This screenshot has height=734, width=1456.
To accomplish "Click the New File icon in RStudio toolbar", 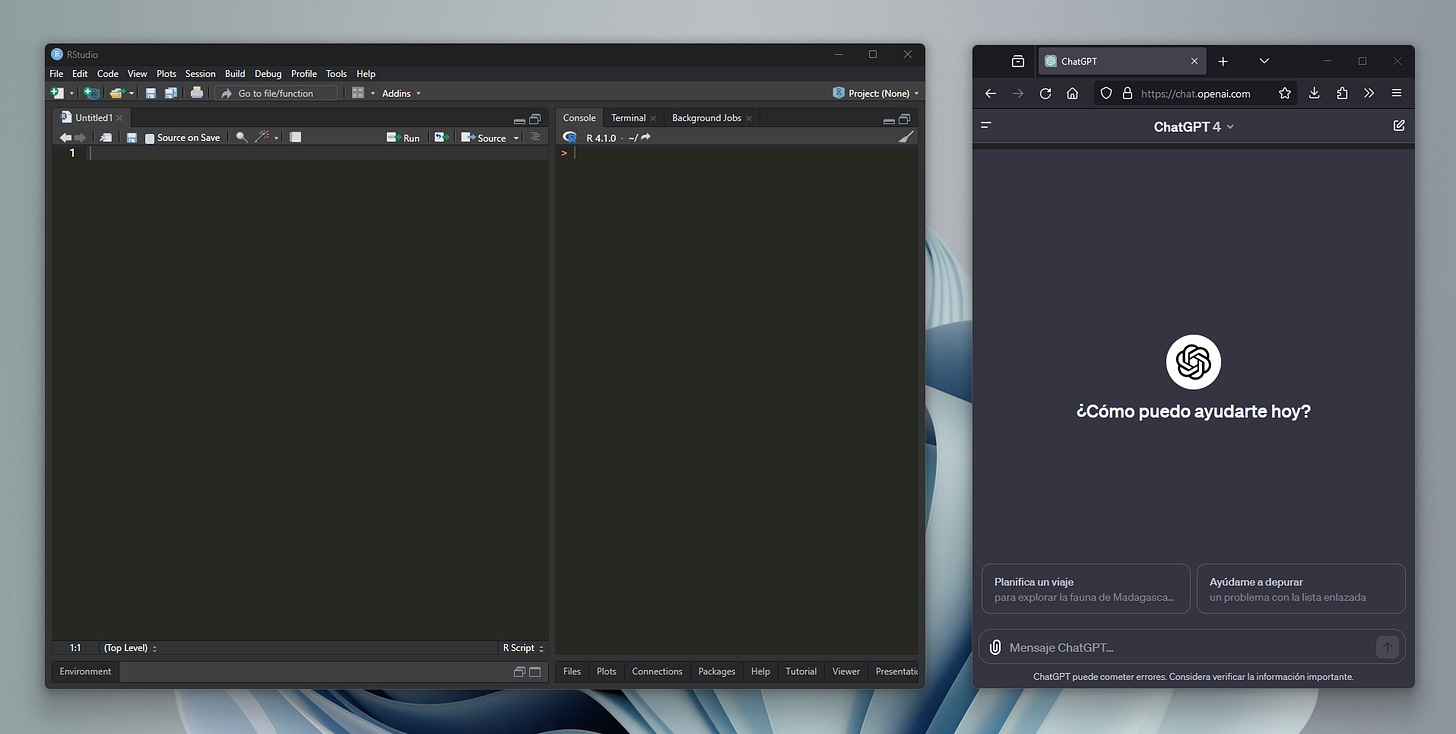I will coord(57,93).
